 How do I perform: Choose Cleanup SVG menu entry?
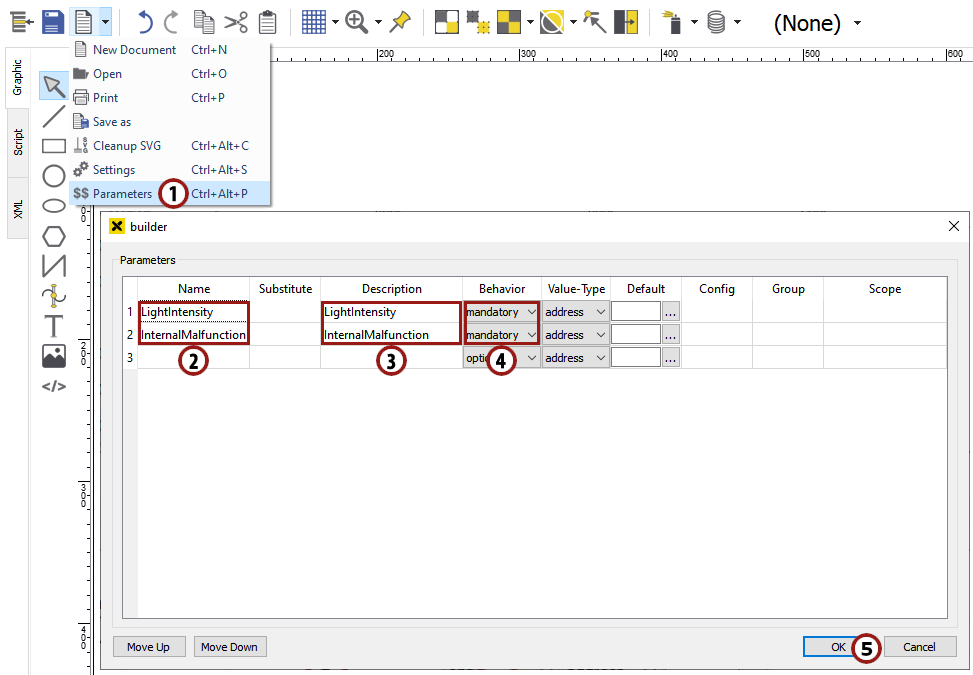pyautogui.click(x=126, y=146)
